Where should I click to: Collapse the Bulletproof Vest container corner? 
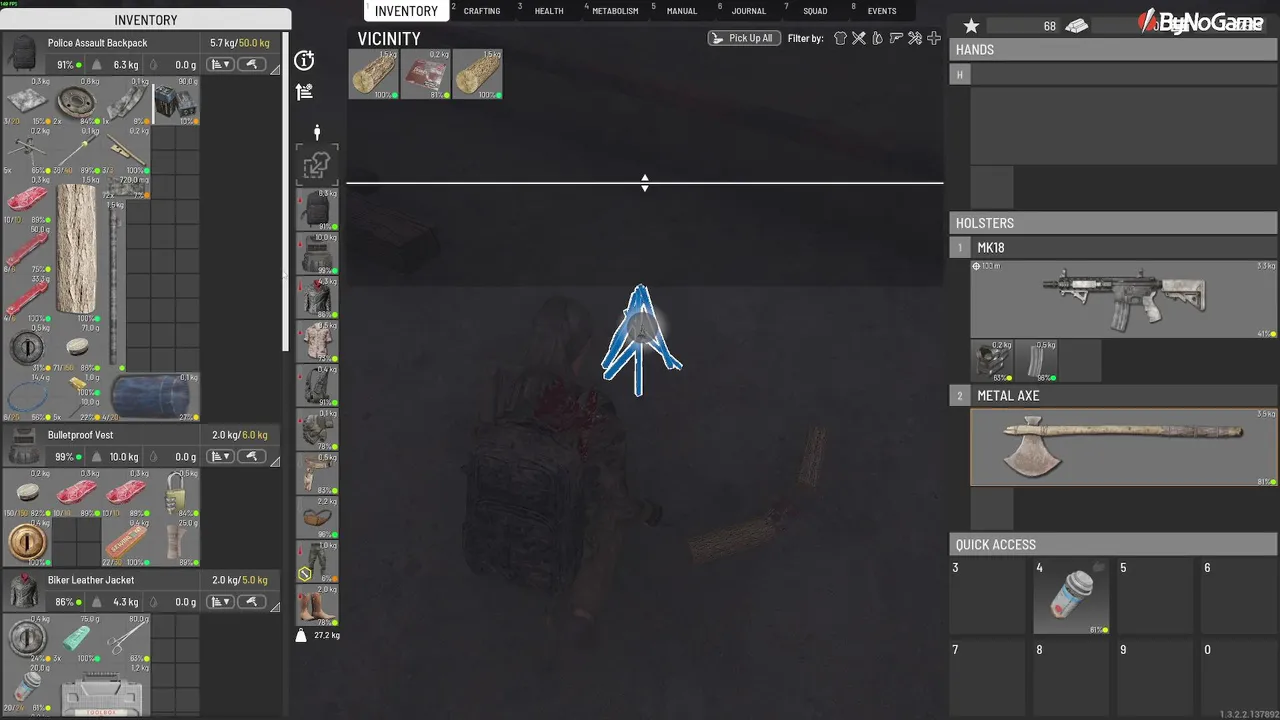[x=275, y=460]
